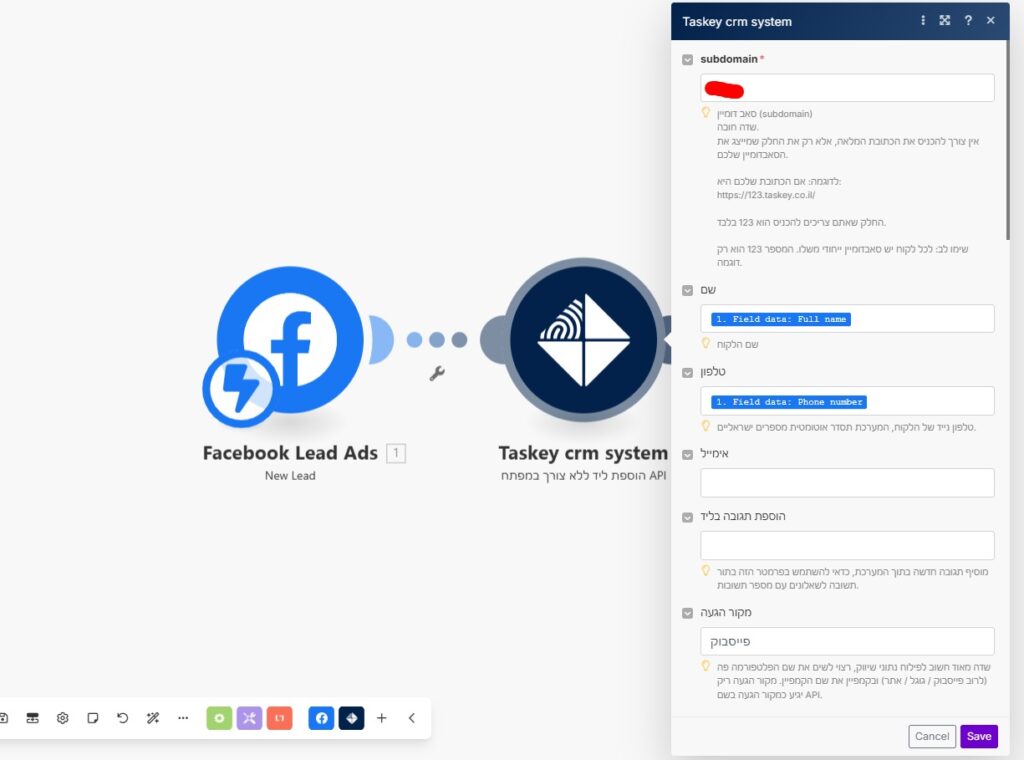The height and width of the screenshot is (760, 1024).
Task: Open the more options ellipsis in toolbar
Action: click(183, 718)
